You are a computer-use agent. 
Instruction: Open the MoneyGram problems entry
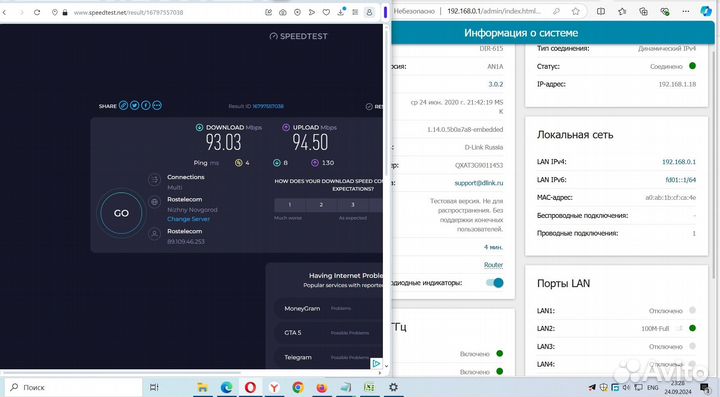click(x=328, y=308)
